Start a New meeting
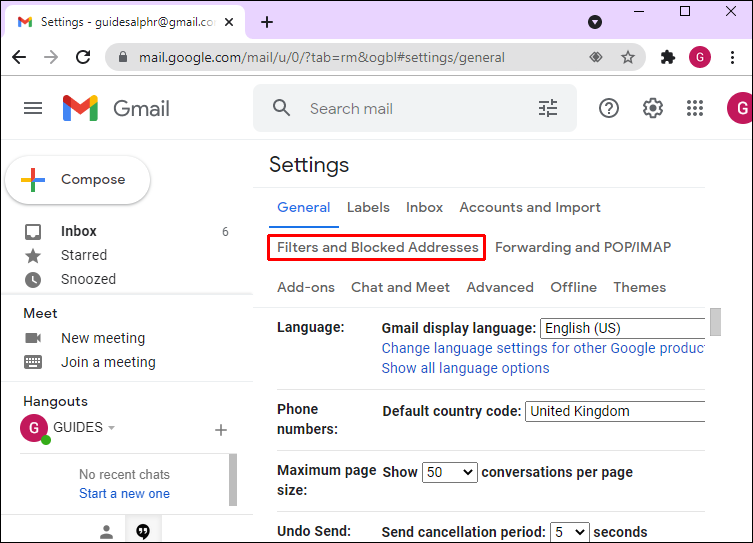 (x=103, y=338)
